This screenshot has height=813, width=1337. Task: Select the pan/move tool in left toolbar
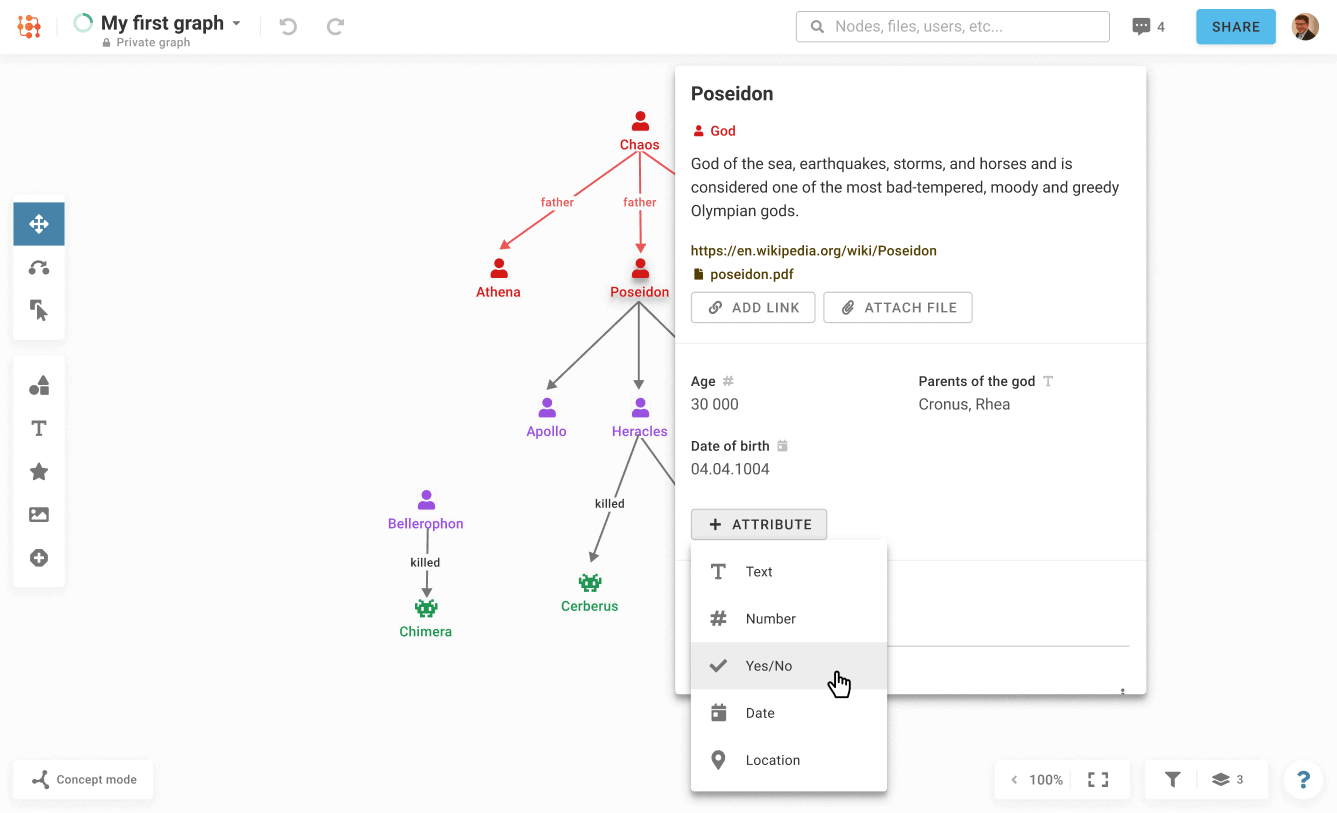38,223
